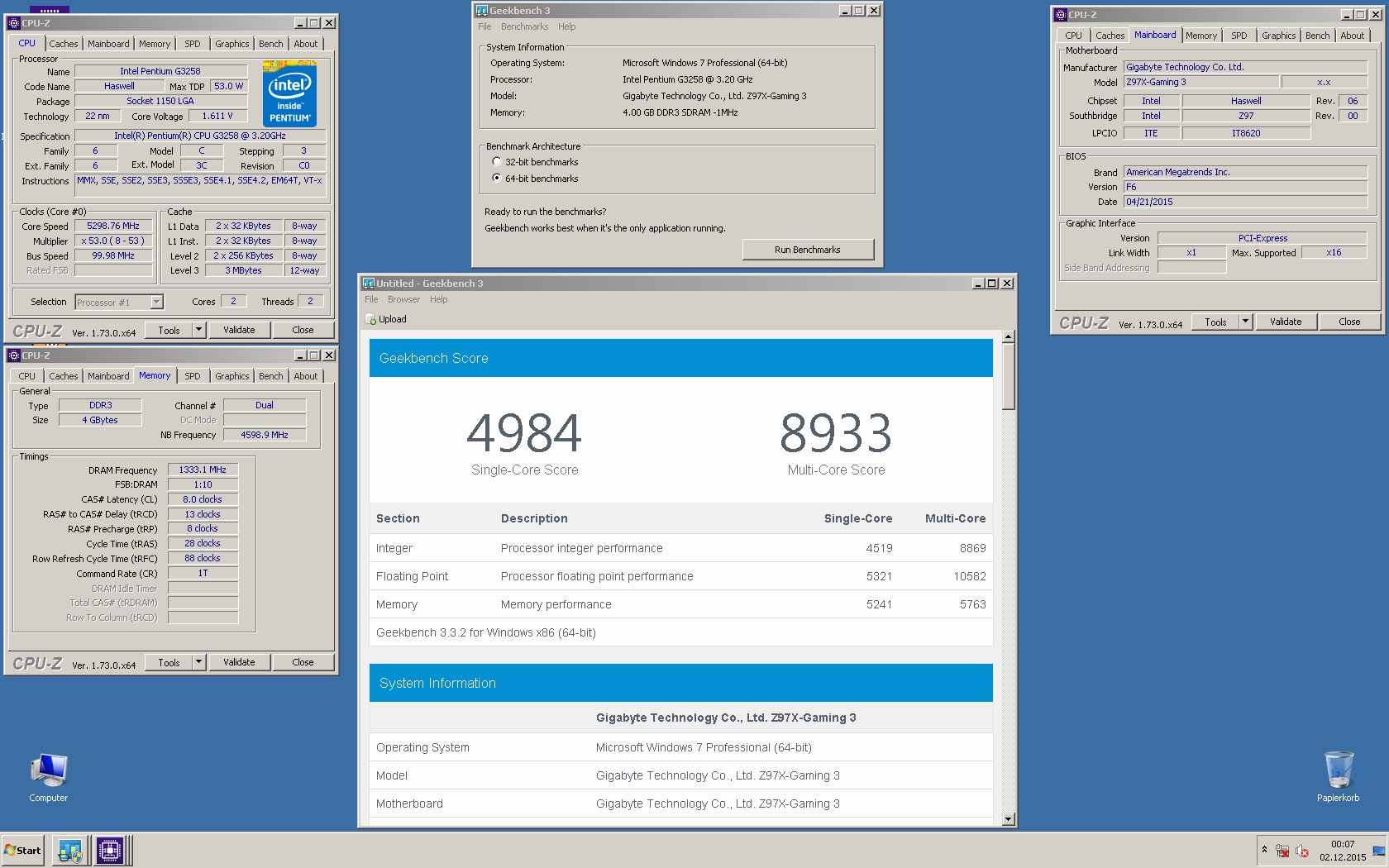Click the Integer row in results table
The image size is (1389, 868).
coord(681,548)
